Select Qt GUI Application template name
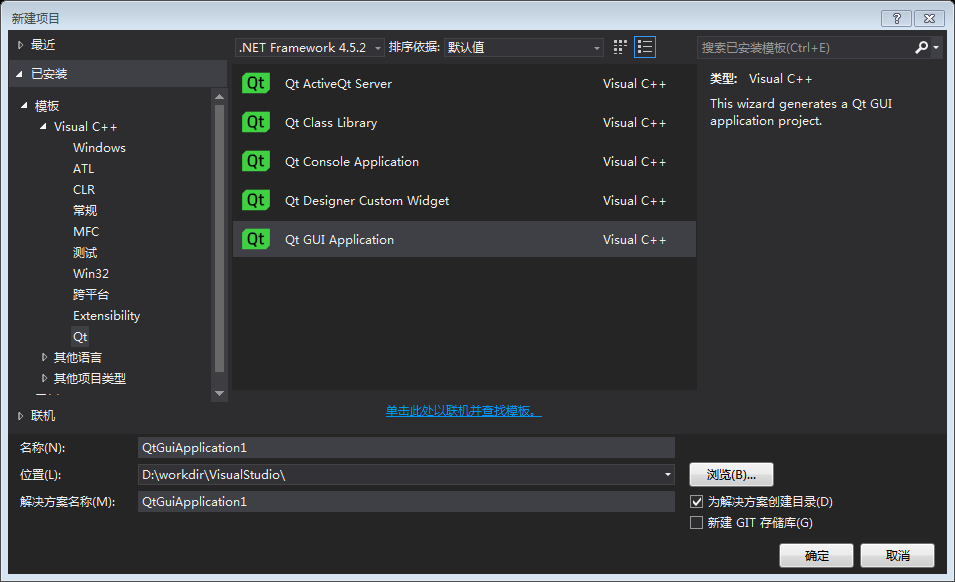The height and width of the screenshot is (582, 955). [x=339, y=240]
